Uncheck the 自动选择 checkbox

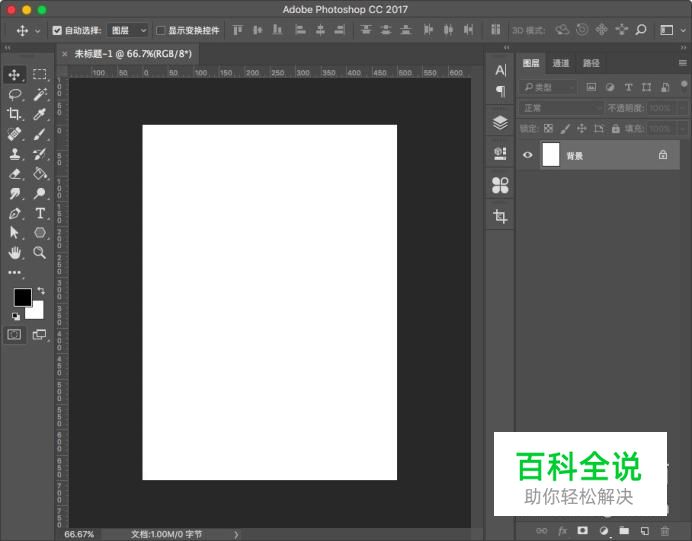pyautogui.click(x=57, y=31)
